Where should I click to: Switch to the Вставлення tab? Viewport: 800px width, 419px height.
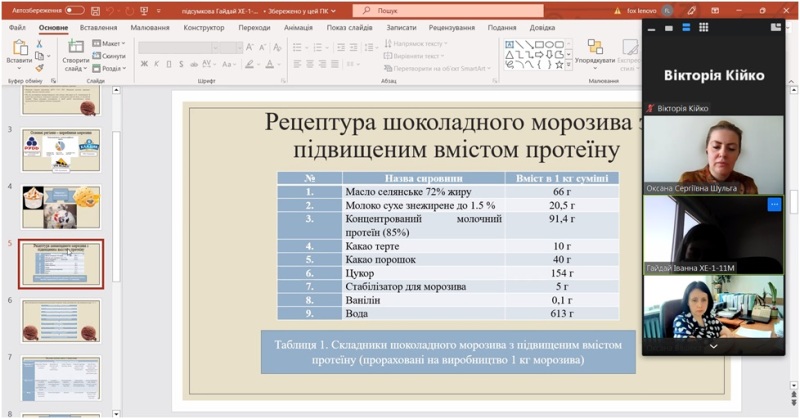(98, 28)
